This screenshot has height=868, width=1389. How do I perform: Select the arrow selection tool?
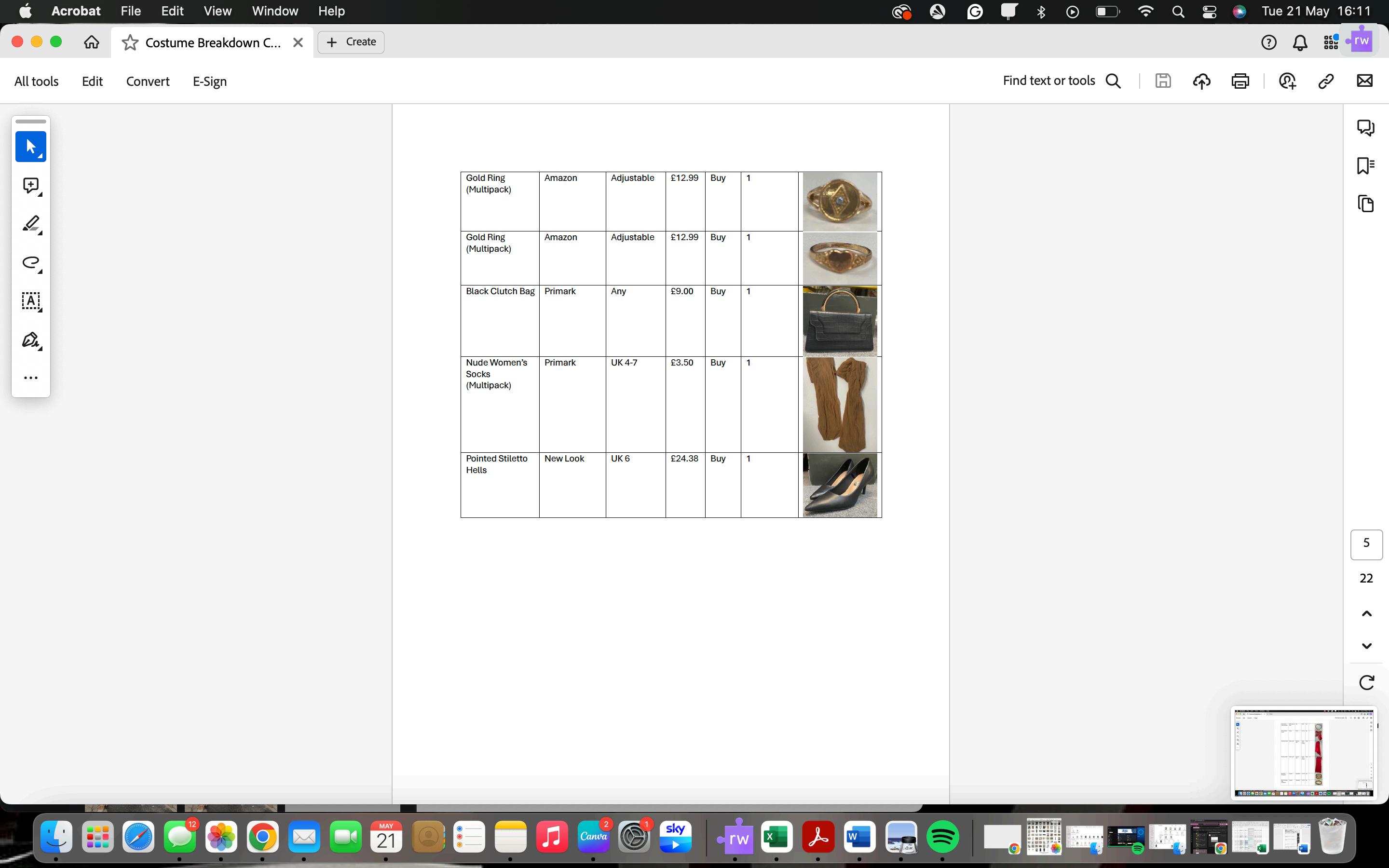pyautogui.click(x=30, y=147)
